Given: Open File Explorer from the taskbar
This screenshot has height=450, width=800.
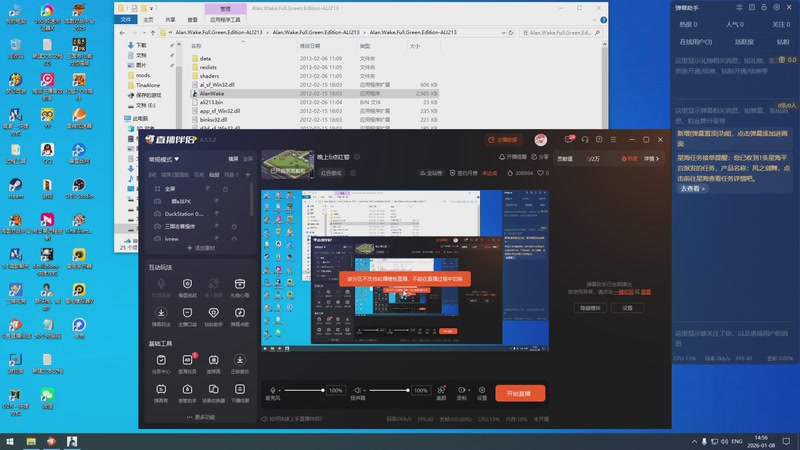Looking at the screenshot, I should click(31, 441).
